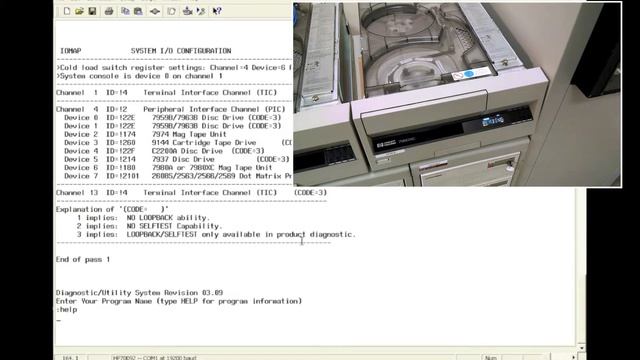This screenshot has height=360, width=640.
Task: Click the New file toolbar icon
Action: 67,11
